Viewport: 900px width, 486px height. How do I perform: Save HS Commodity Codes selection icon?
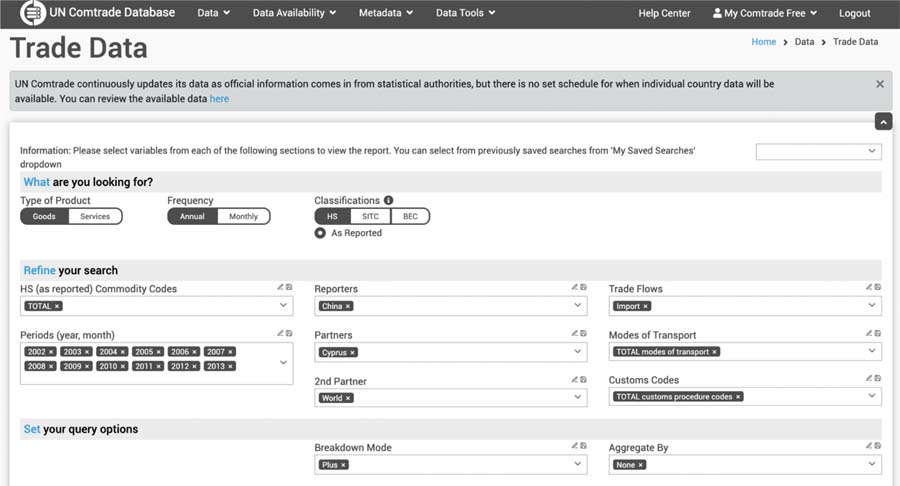[x=289, y=287]
